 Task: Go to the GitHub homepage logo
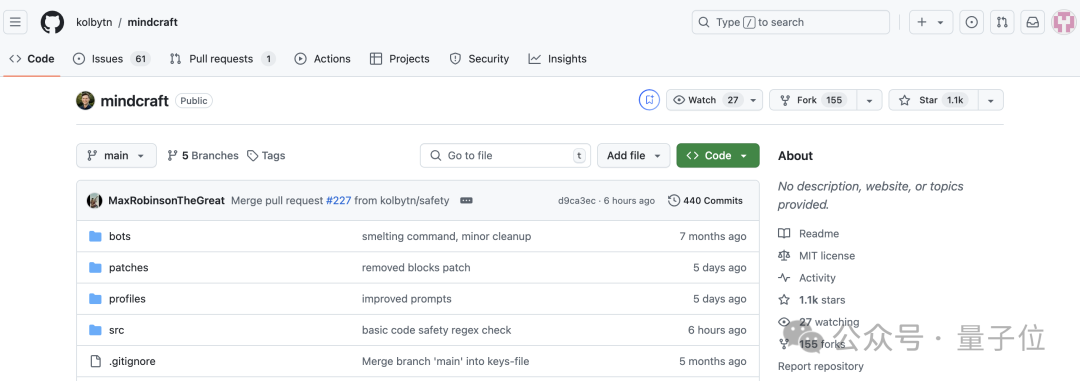tap(52, 22)
